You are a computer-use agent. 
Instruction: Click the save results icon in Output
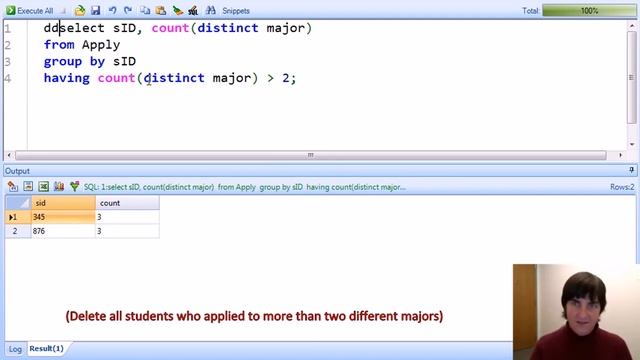pos(28,187)
